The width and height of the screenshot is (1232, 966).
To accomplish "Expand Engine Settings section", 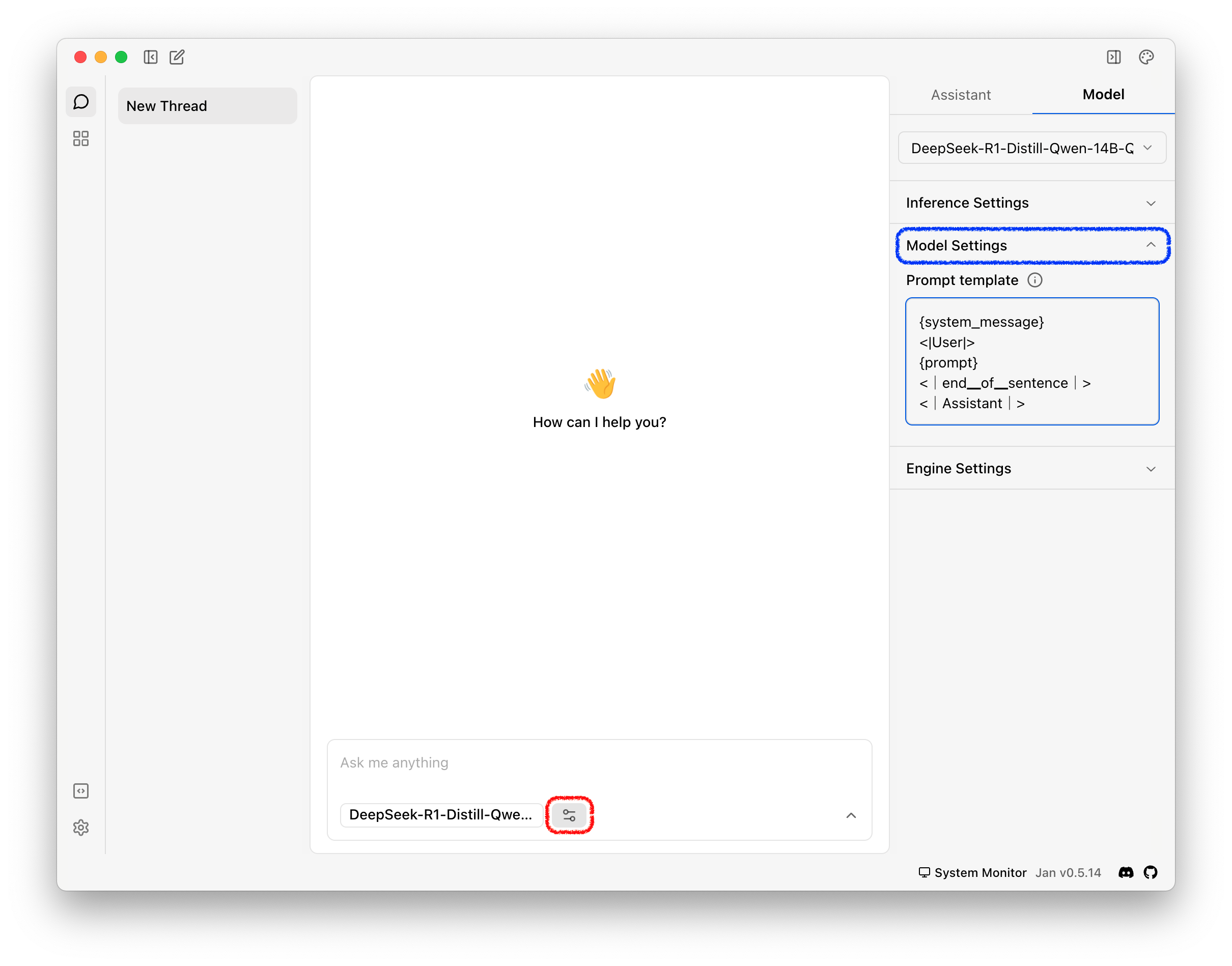I will coord(1032,468).
